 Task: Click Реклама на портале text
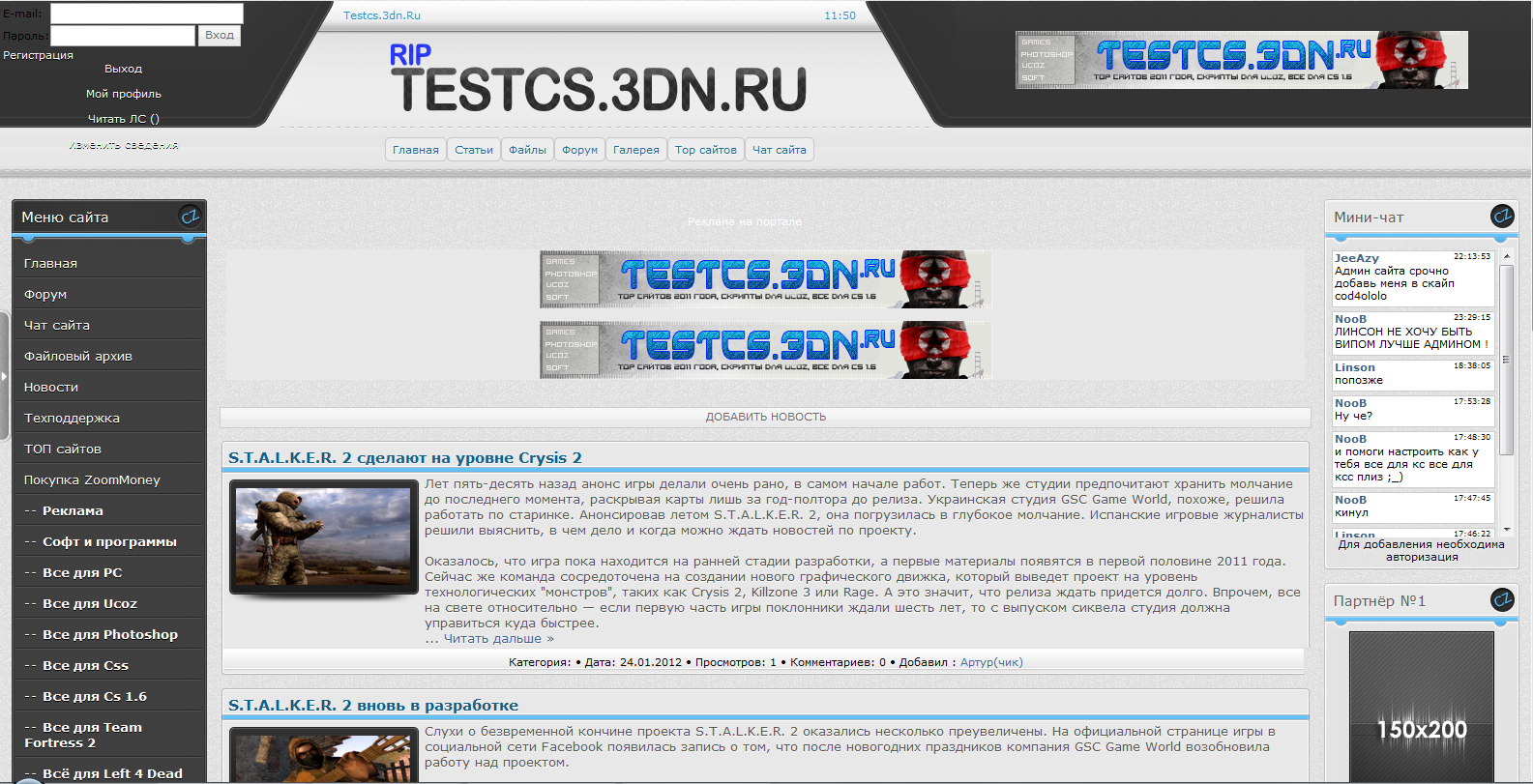[745, 221]
